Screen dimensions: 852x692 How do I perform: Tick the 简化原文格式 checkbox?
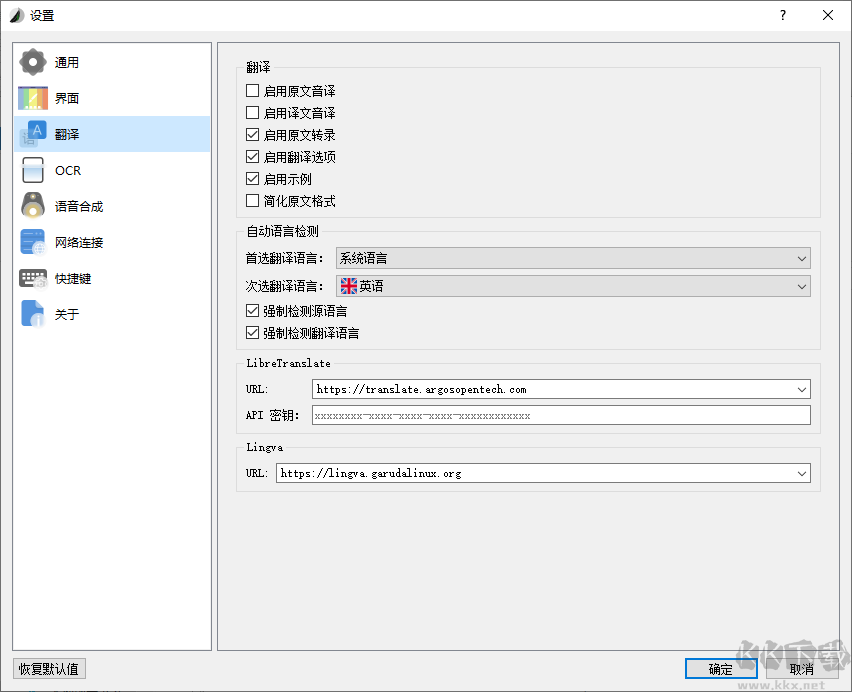(252, 201)
